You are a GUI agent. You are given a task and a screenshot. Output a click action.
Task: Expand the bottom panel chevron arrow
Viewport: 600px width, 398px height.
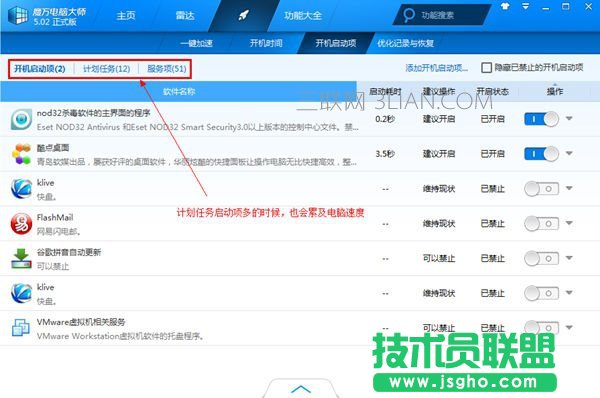point(301,389)
